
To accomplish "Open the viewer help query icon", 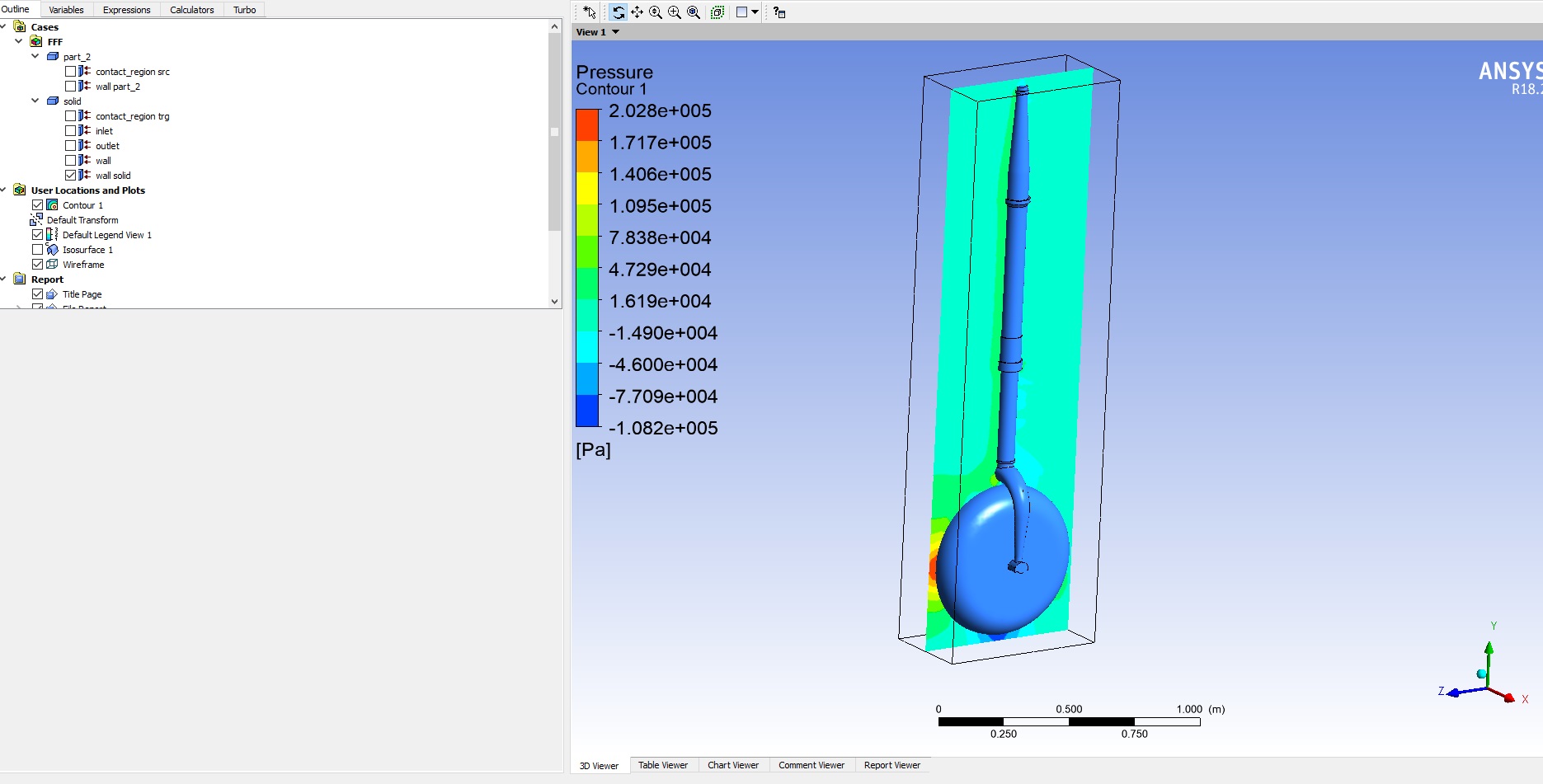I will pyautogui.click(x=779, y=12).
